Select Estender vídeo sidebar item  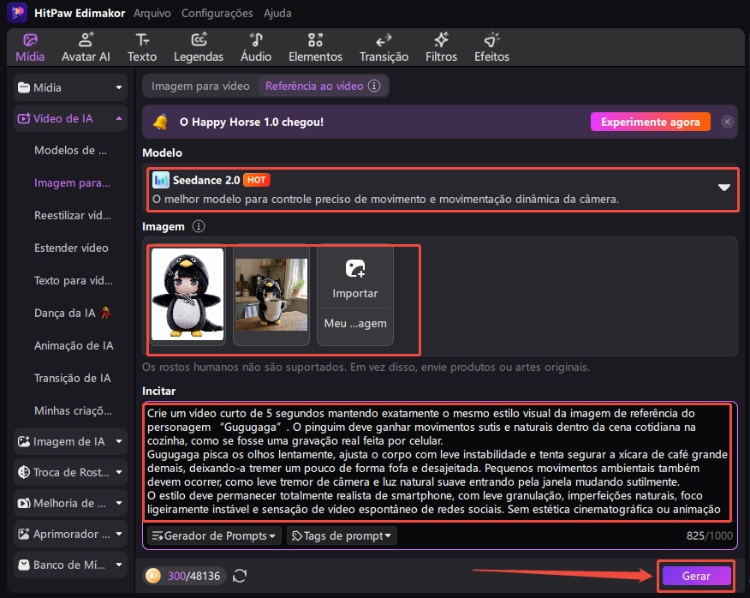tap(71, 248)
